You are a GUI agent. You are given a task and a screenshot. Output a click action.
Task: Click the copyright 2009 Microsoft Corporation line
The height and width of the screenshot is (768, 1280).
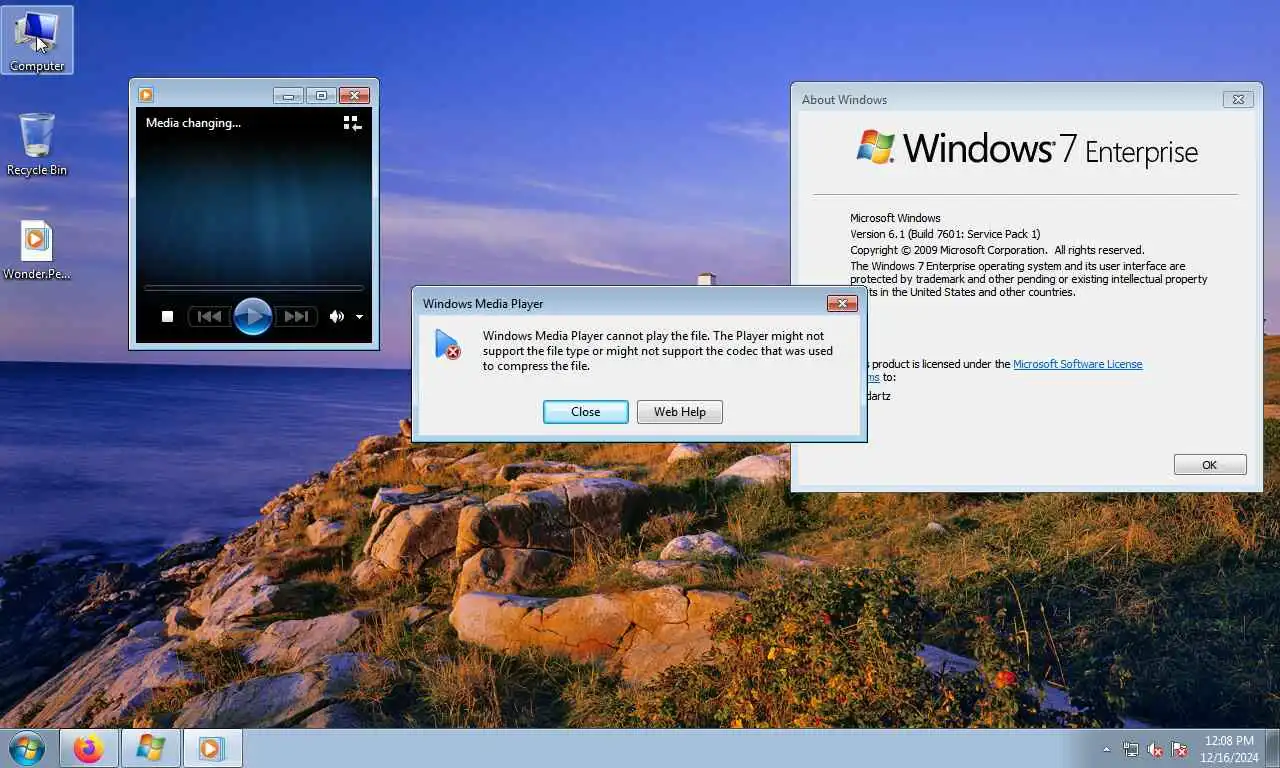pyautogui.click(x=997, y=250)
